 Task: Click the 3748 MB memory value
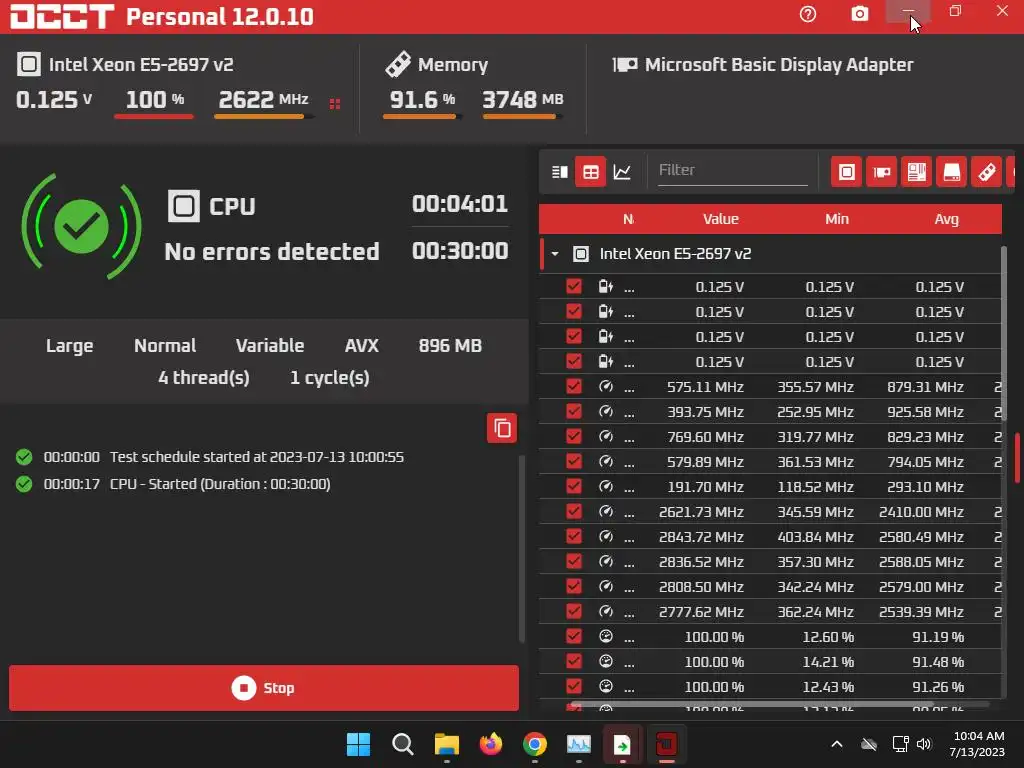tap(522, 99)
